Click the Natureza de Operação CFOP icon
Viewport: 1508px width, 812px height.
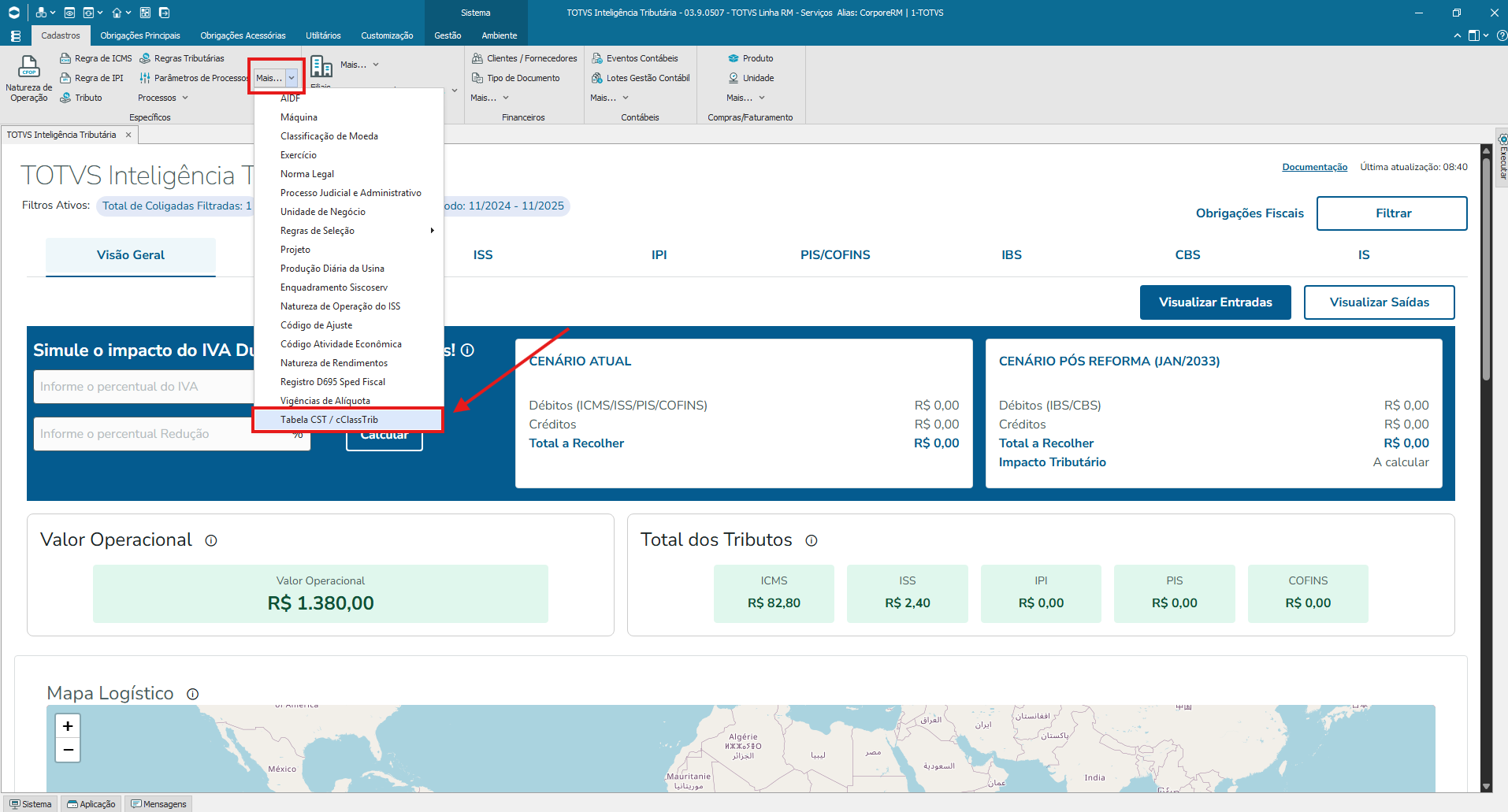(x=29, y=67)
